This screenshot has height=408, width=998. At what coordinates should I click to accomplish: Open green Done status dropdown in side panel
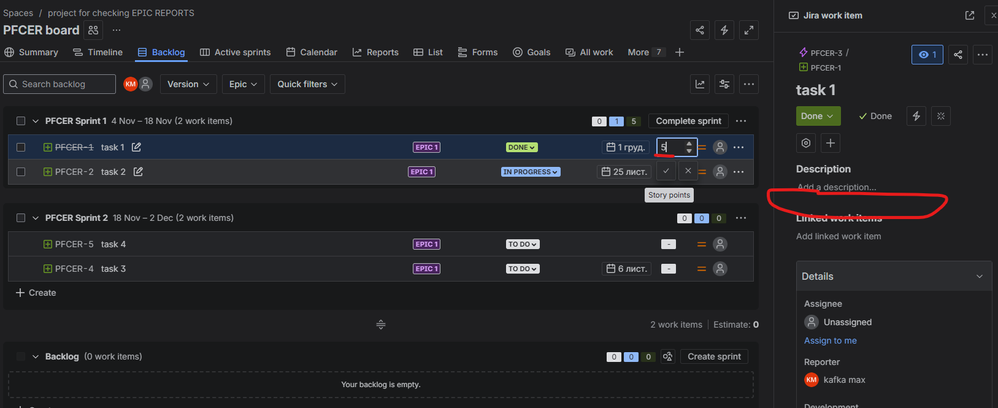[x=818, y=116]
